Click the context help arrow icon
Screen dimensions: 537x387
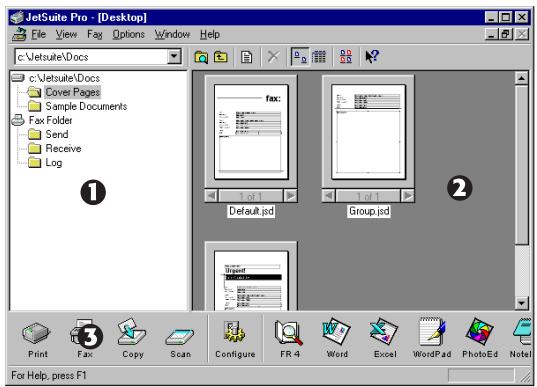point(372,57)
